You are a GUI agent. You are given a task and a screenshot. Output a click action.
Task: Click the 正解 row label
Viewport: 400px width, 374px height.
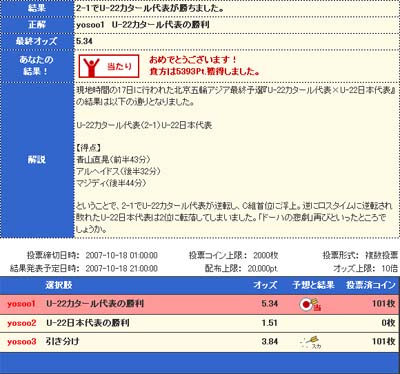click(37, 25)
